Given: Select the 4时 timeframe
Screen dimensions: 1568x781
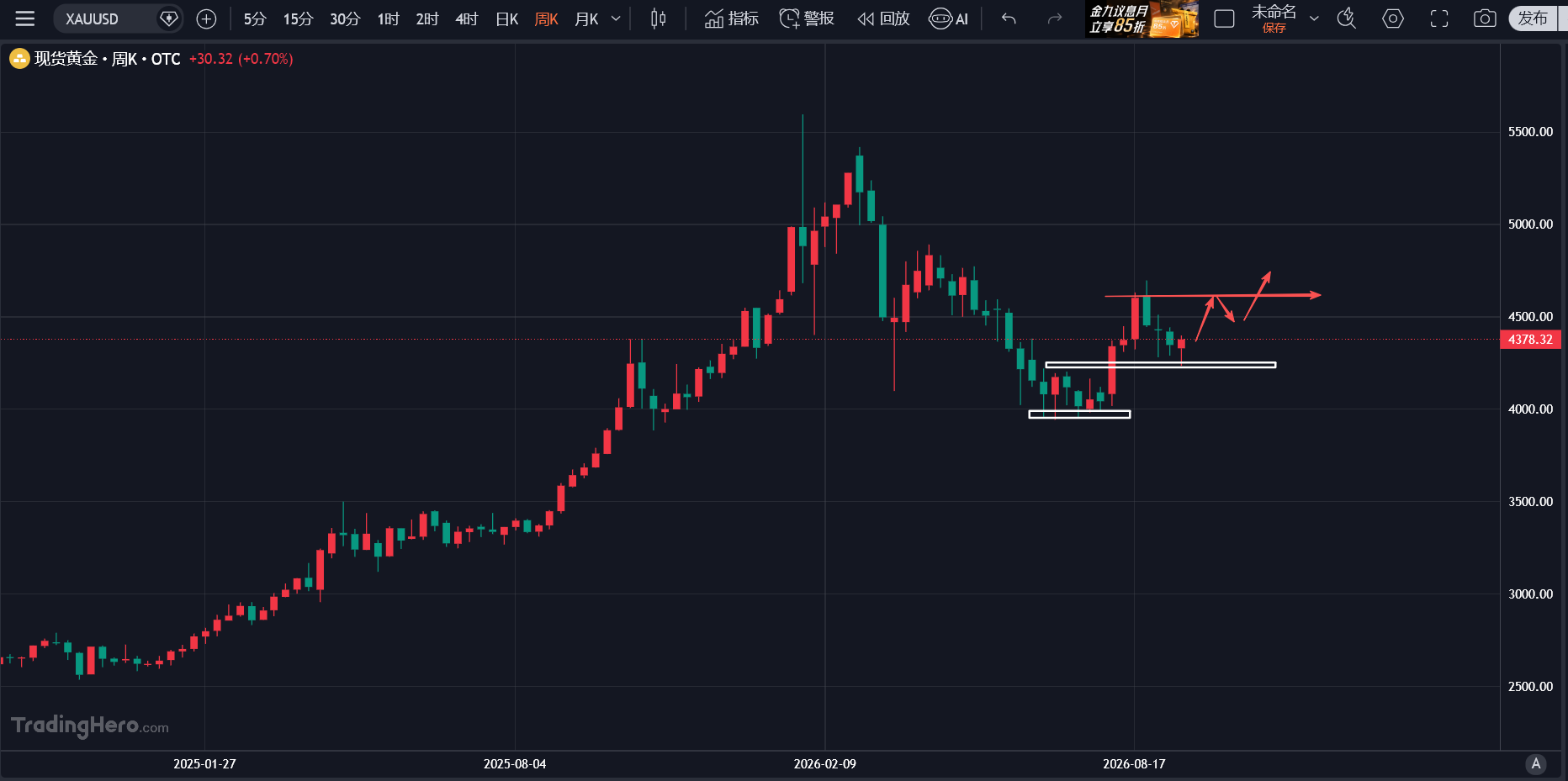Looking at the screenshot, I should click(x=467, y=18).
